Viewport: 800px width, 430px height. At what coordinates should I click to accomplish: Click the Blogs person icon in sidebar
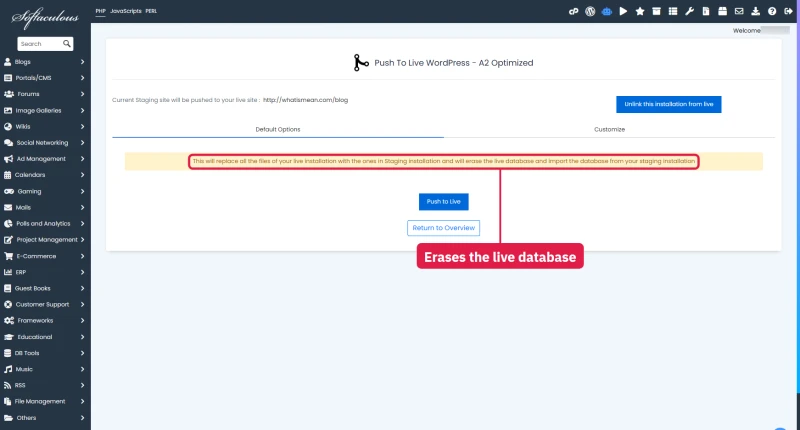pos(8,62)
